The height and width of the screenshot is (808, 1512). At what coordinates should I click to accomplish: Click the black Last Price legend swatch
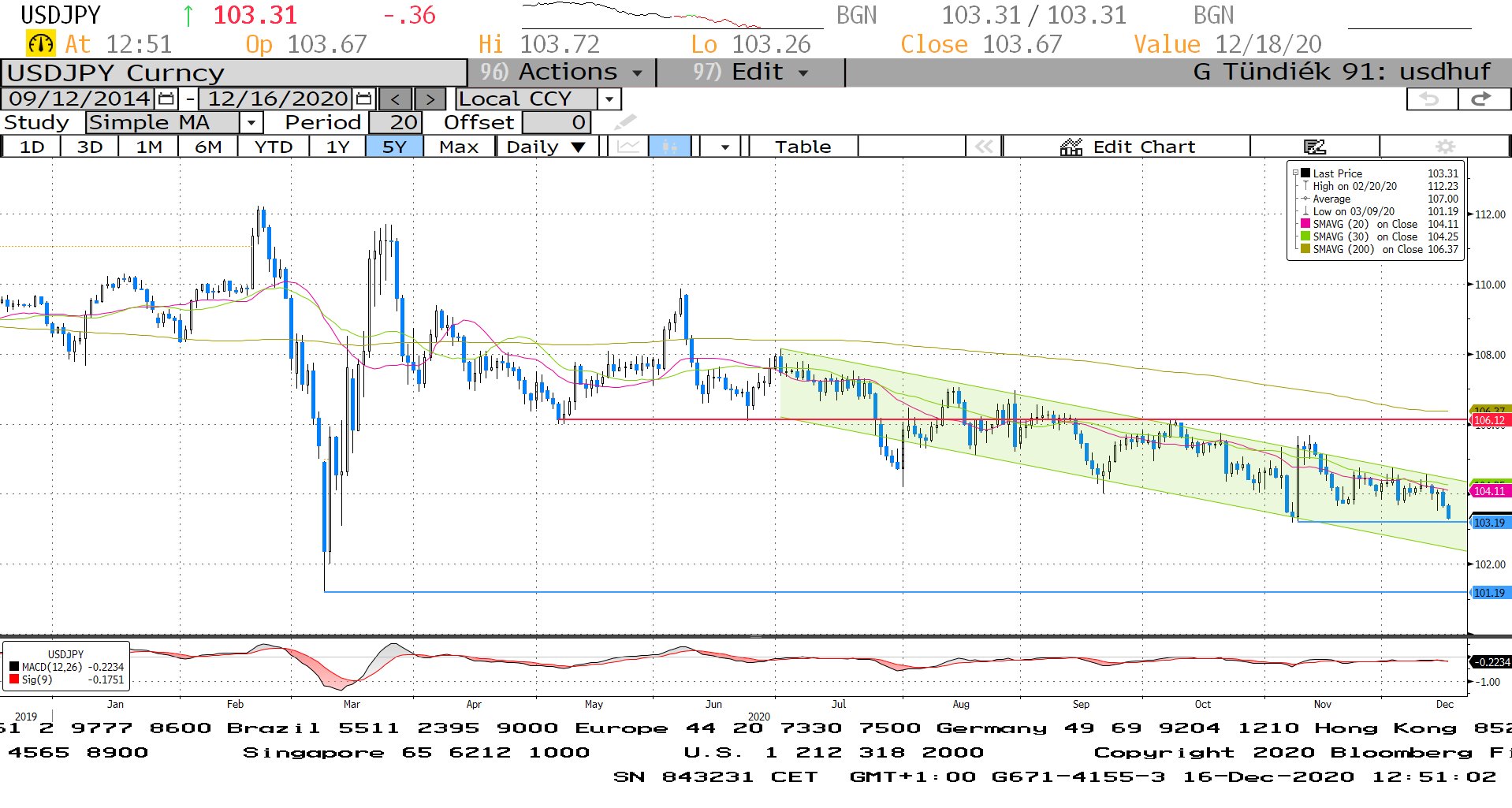point(1305,173)
